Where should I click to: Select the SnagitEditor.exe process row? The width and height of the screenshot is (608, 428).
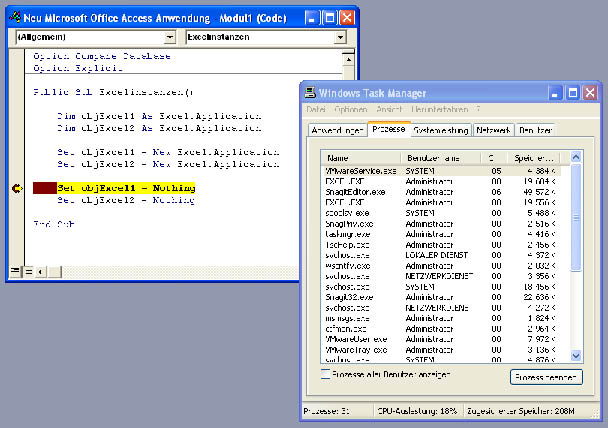tap(357, 191)
